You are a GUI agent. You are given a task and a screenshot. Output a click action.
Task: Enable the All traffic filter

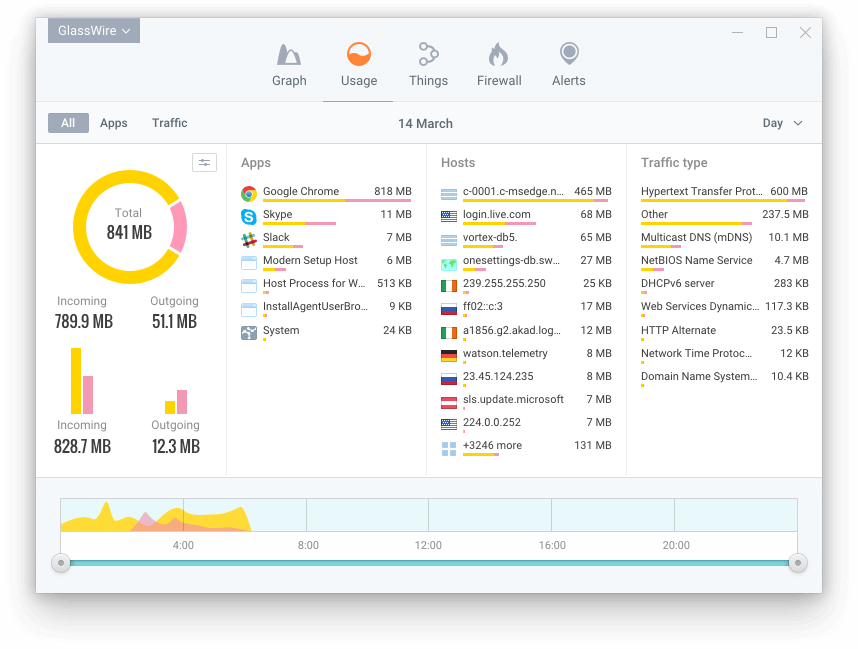tap(68, 122)
